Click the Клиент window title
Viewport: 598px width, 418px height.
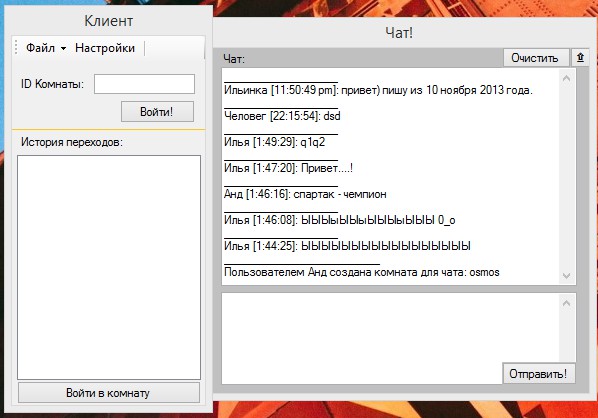pyautogui.click(x=109, y=21)
